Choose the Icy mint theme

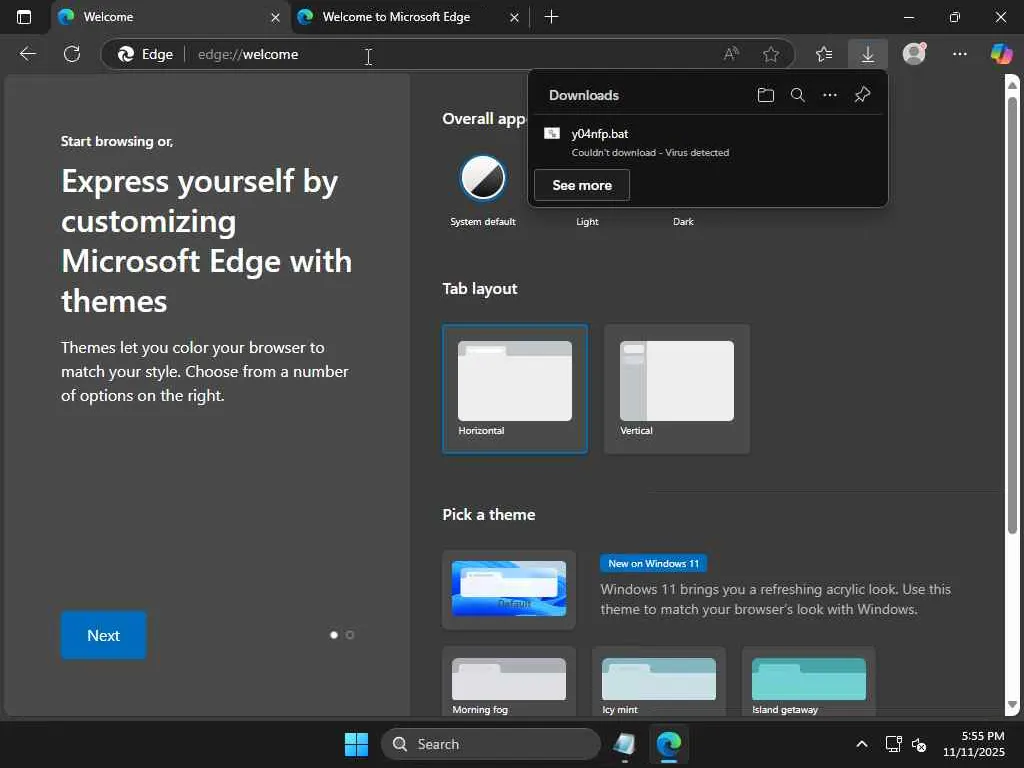coord(658,682)
